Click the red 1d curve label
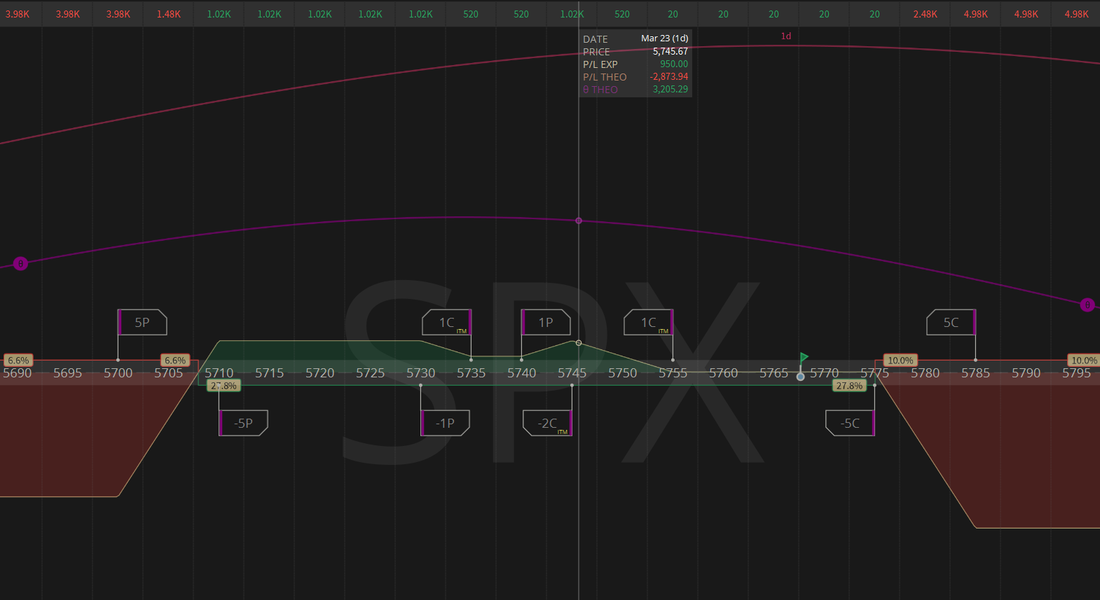Screen dimensions: 1100x600 (x=786, y=36)
